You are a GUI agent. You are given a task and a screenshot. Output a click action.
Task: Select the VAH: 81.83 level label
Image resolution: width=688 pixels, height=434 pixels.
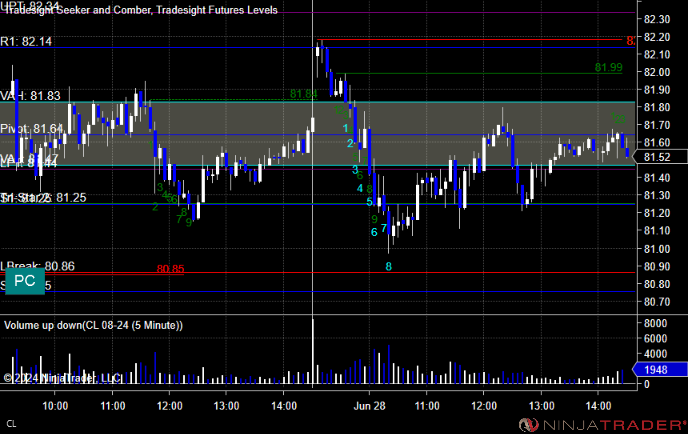point(30,96)
